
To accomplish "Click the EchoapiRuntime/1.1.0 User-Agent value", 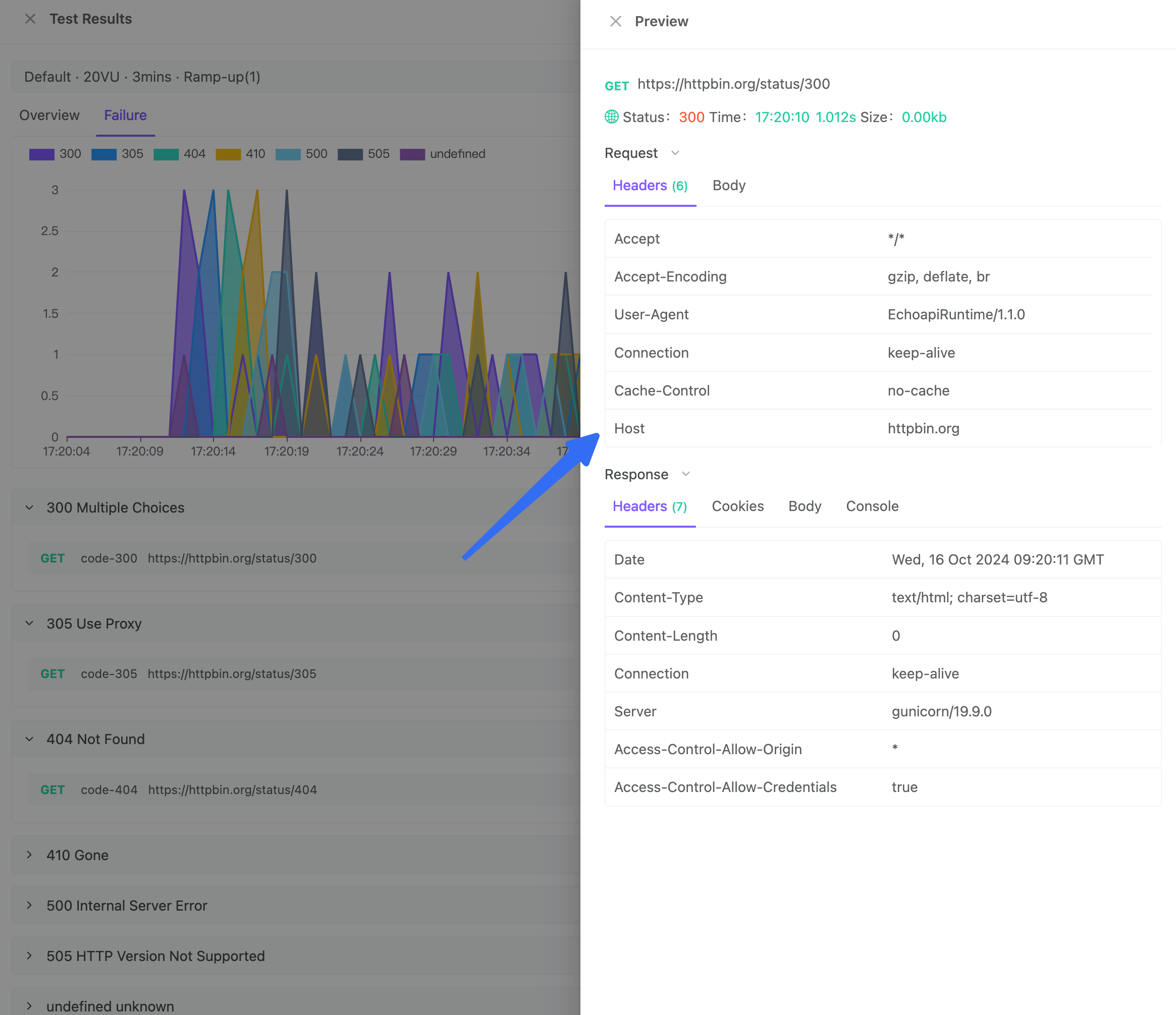I will tap(956, 314).
